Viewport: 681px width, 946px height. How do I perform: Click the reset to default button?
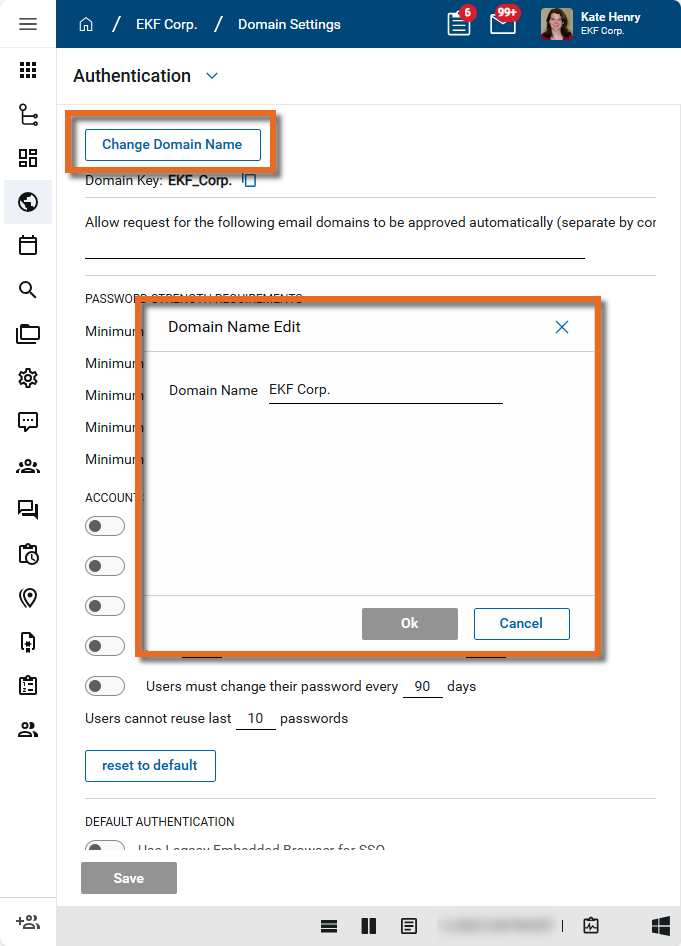point(150,766)
